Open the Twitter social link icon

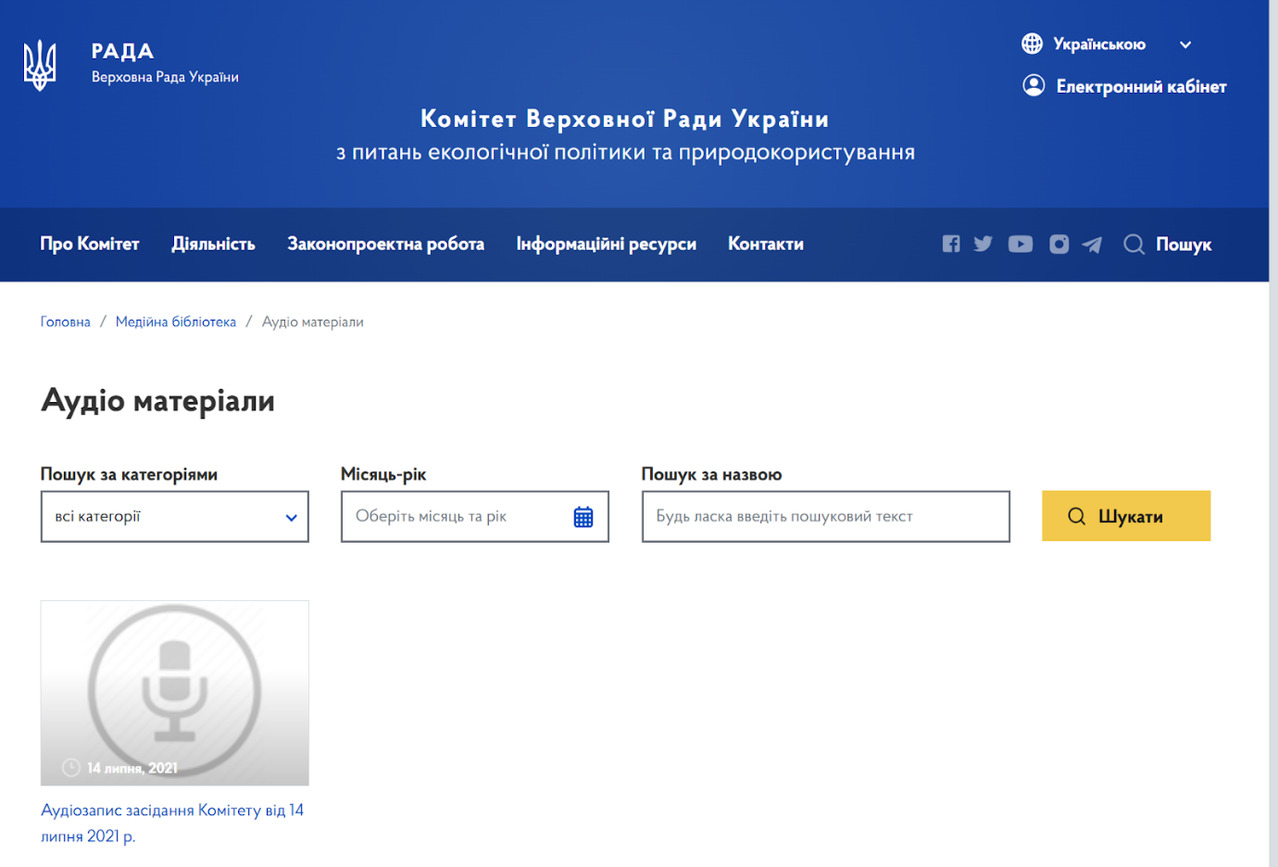983,244
